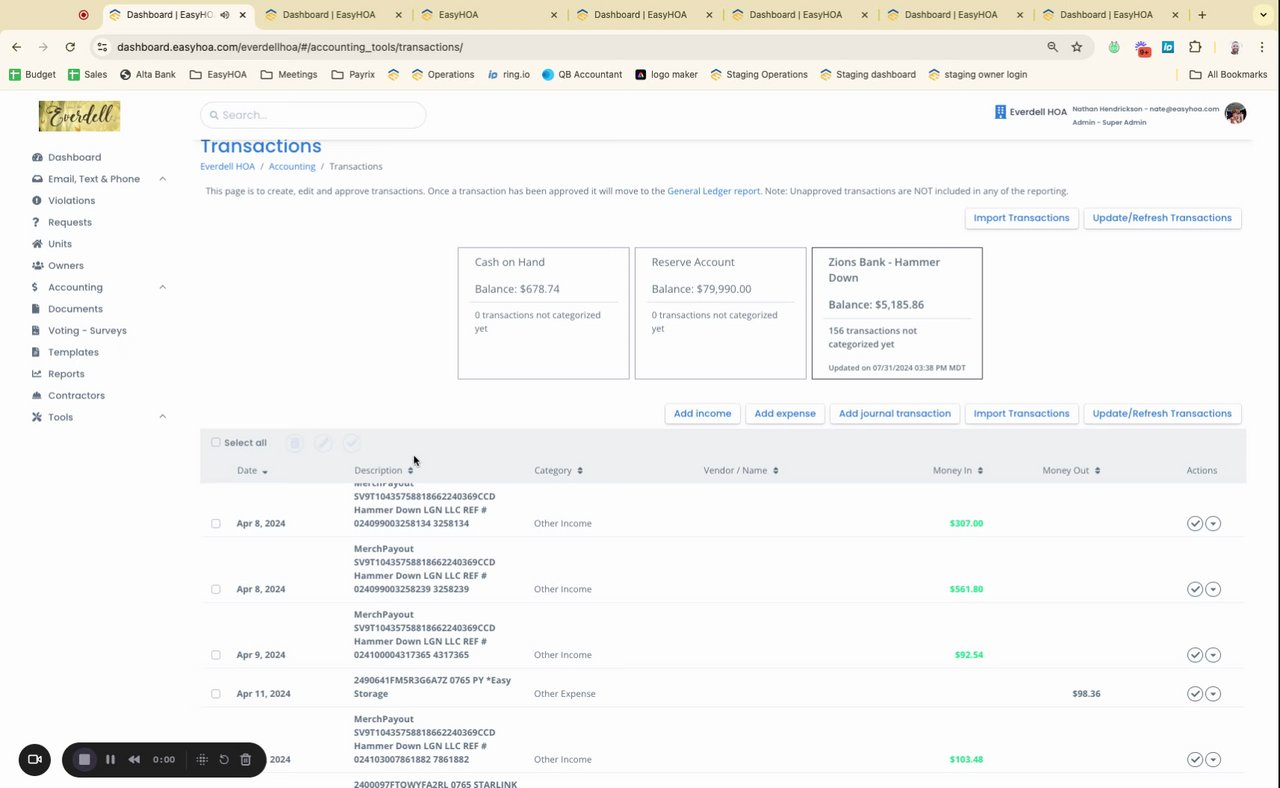Expand the Tools sidebar menu
This screenshot has width=1280, height=788.
pos(162,417)
